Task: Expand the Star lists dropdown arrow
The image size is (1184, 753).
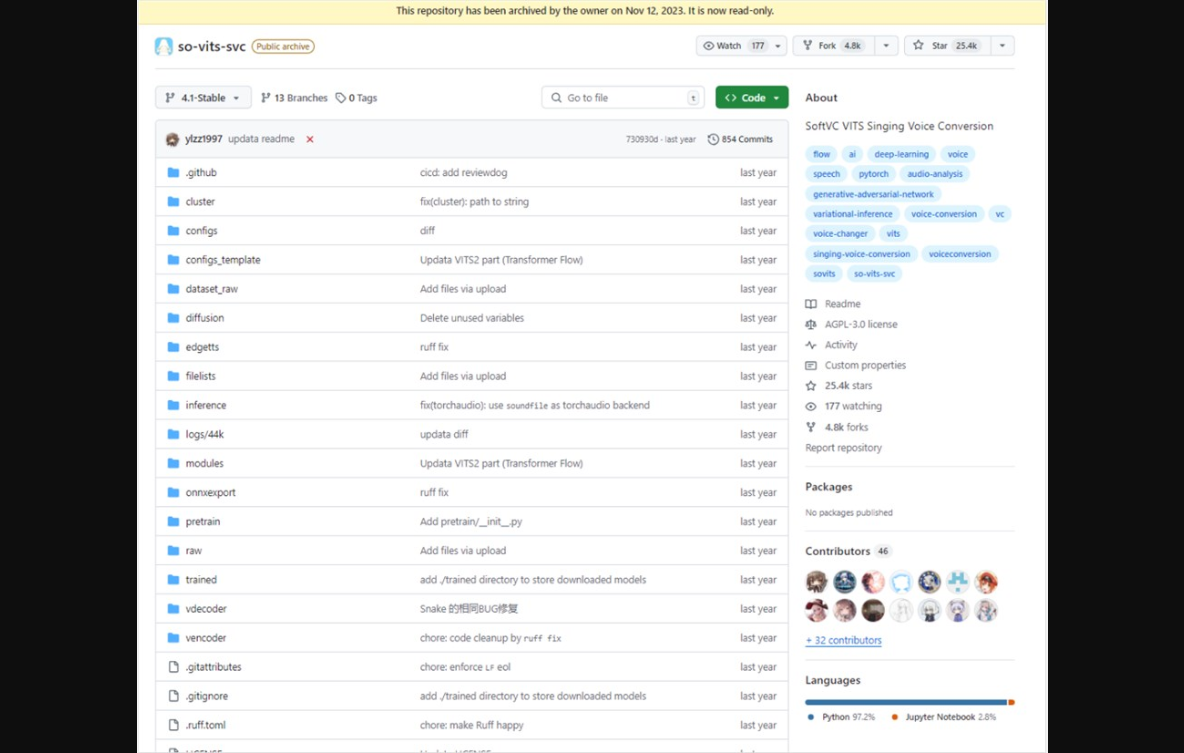Action: (x=1002, y=45)
